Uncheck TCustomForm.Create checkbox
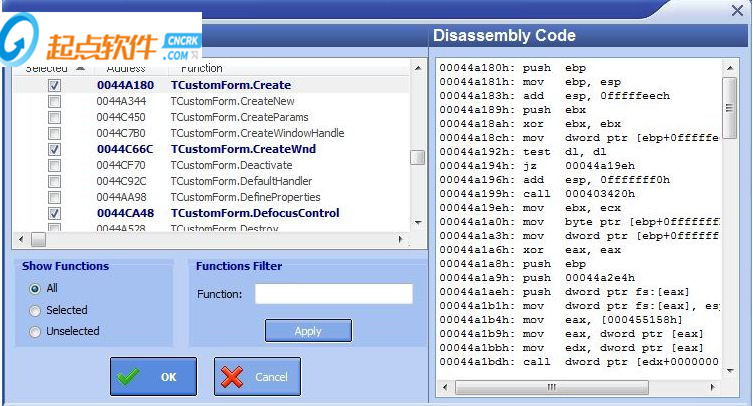 click(55, 86)
